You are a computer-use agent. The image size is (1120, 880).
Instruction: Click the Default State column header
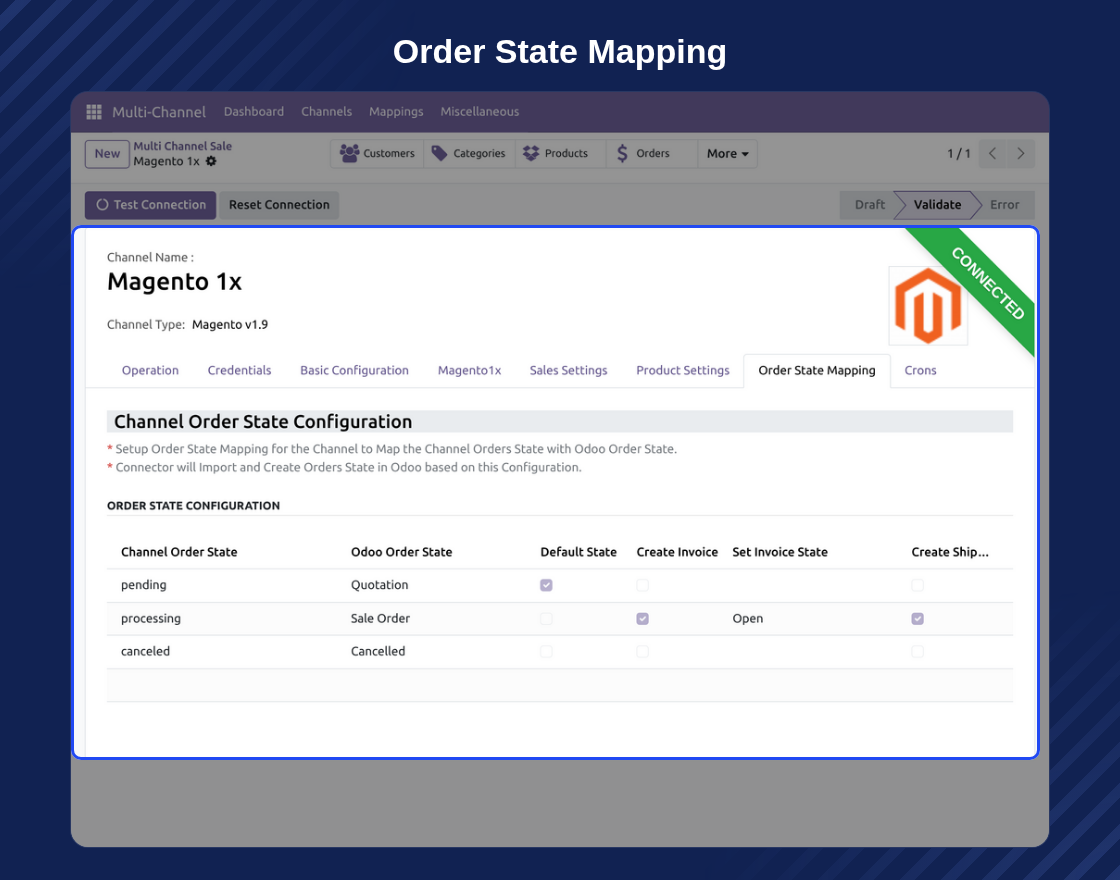(x=579, y=552)
